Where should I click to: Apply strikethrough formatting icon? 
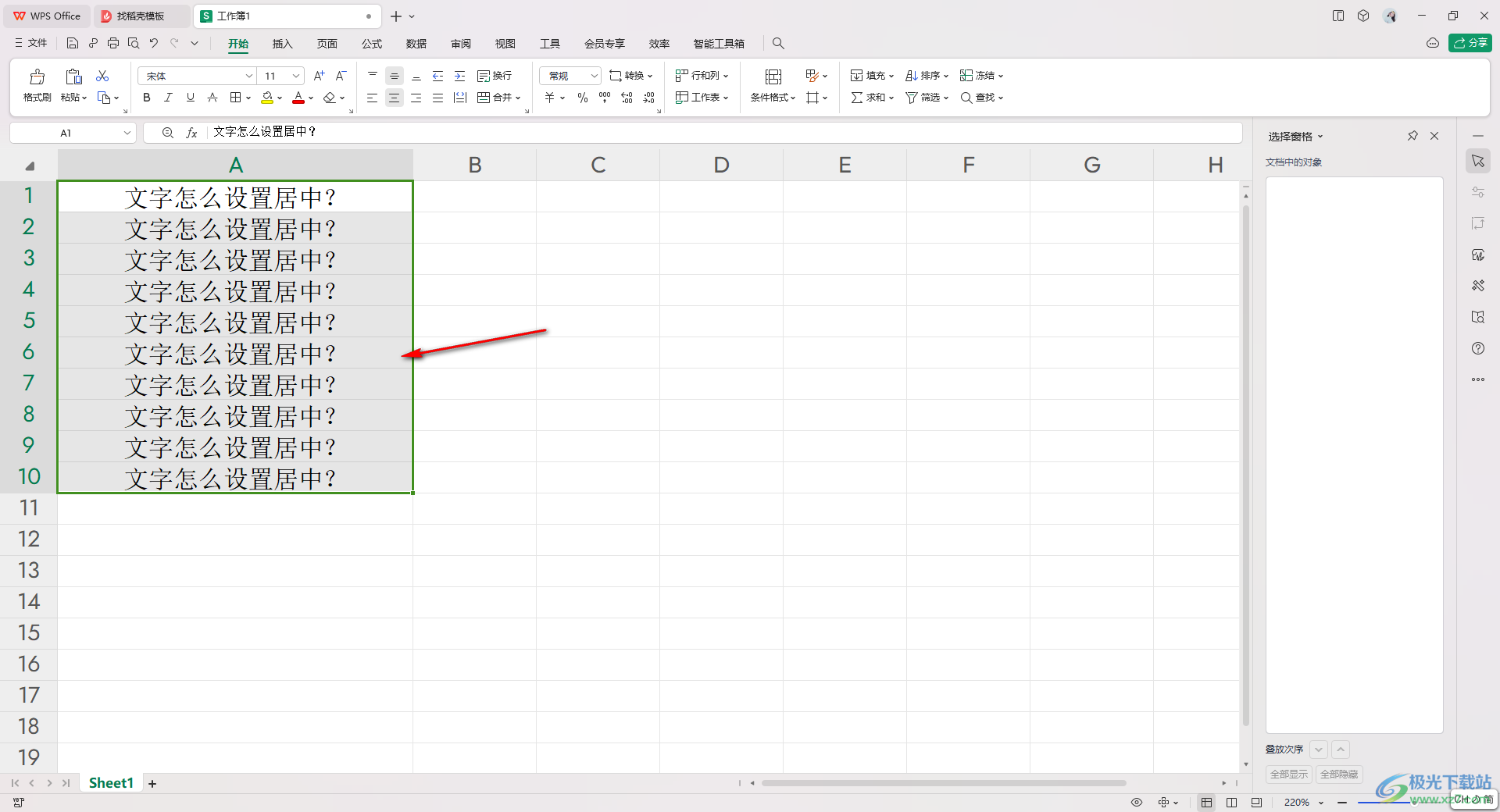pyautogui.click(x=212, y=98)
